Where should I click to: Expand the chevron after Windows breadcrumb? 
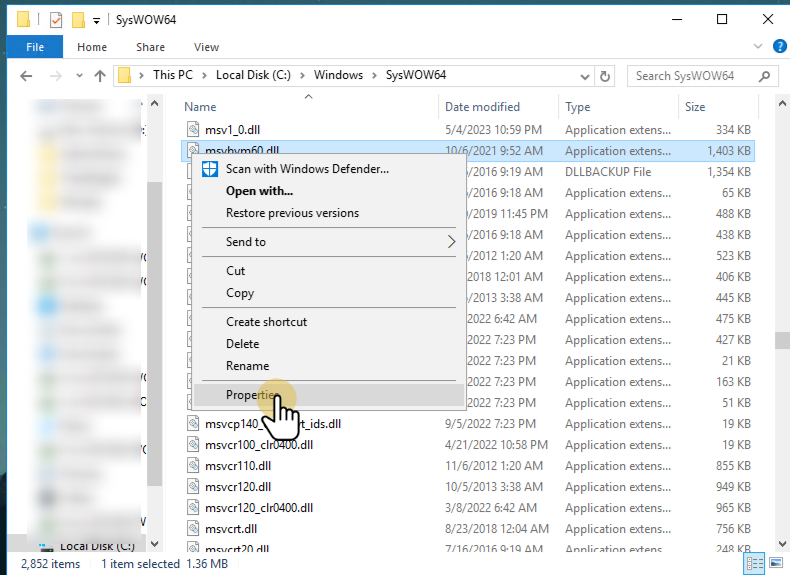pyautogui.click(x=374, y=76)
